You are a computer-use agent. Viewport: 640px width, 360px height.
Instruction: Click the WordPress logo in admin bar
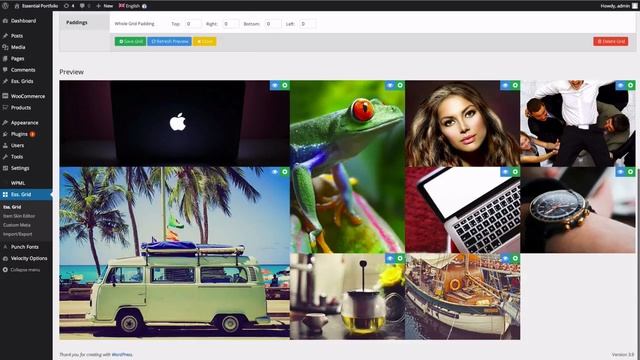5,6
